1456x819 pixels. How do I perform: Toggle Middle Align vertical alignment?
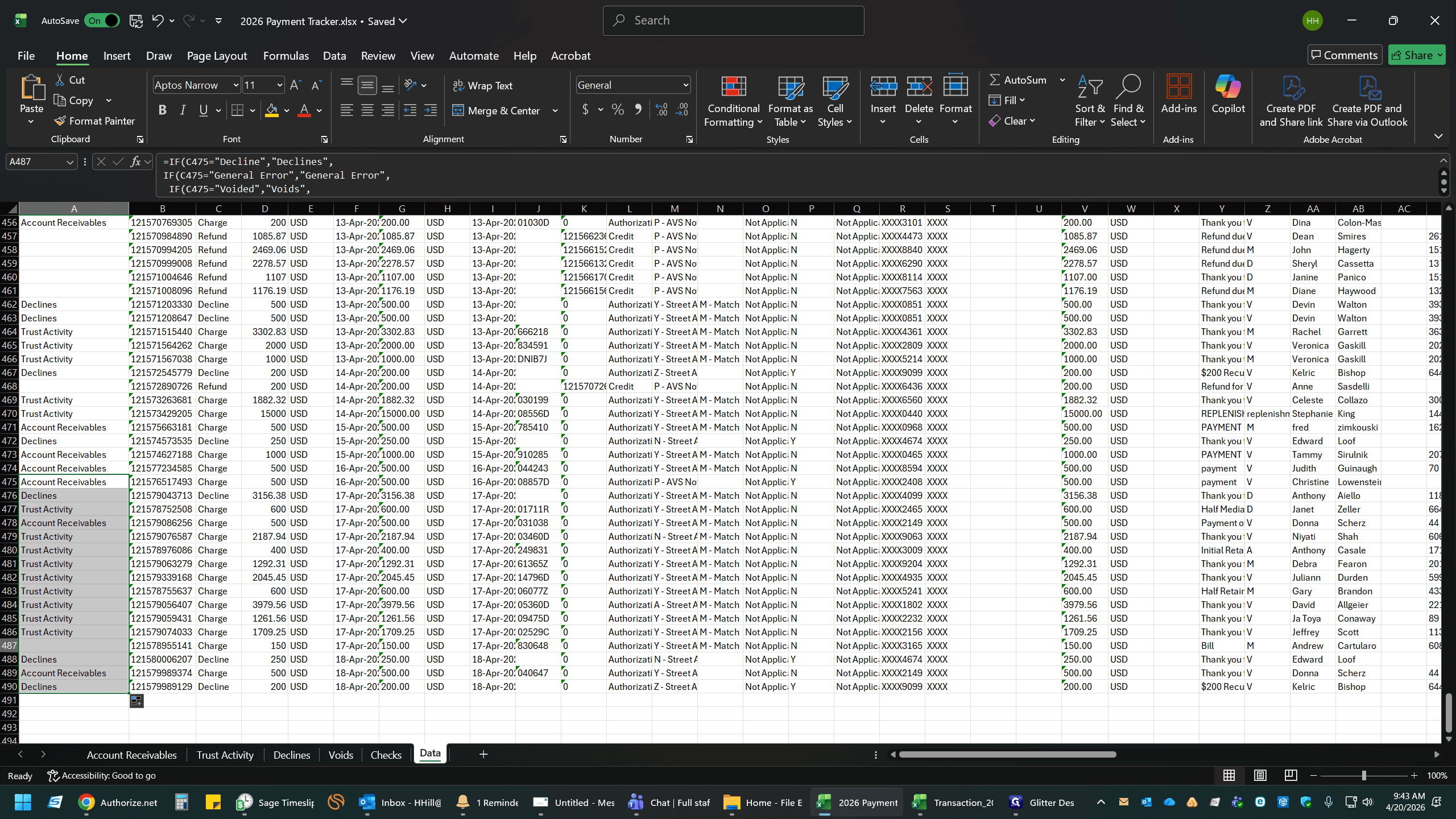[367, 85]
